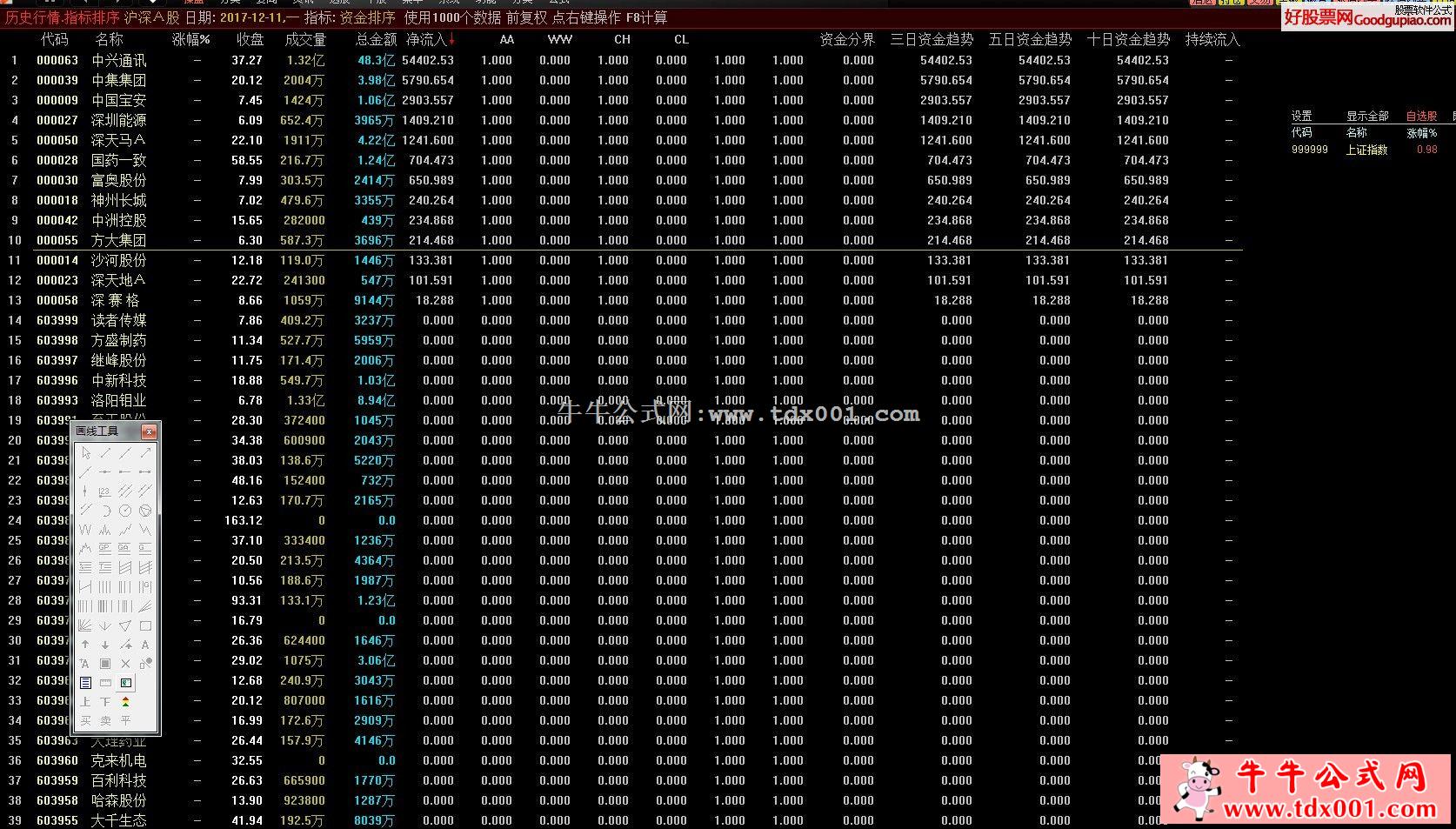The width and height of the screenshot is (1456, 829).
Task: Sort by 总金额 column header
Action: (x=376, y=40)
